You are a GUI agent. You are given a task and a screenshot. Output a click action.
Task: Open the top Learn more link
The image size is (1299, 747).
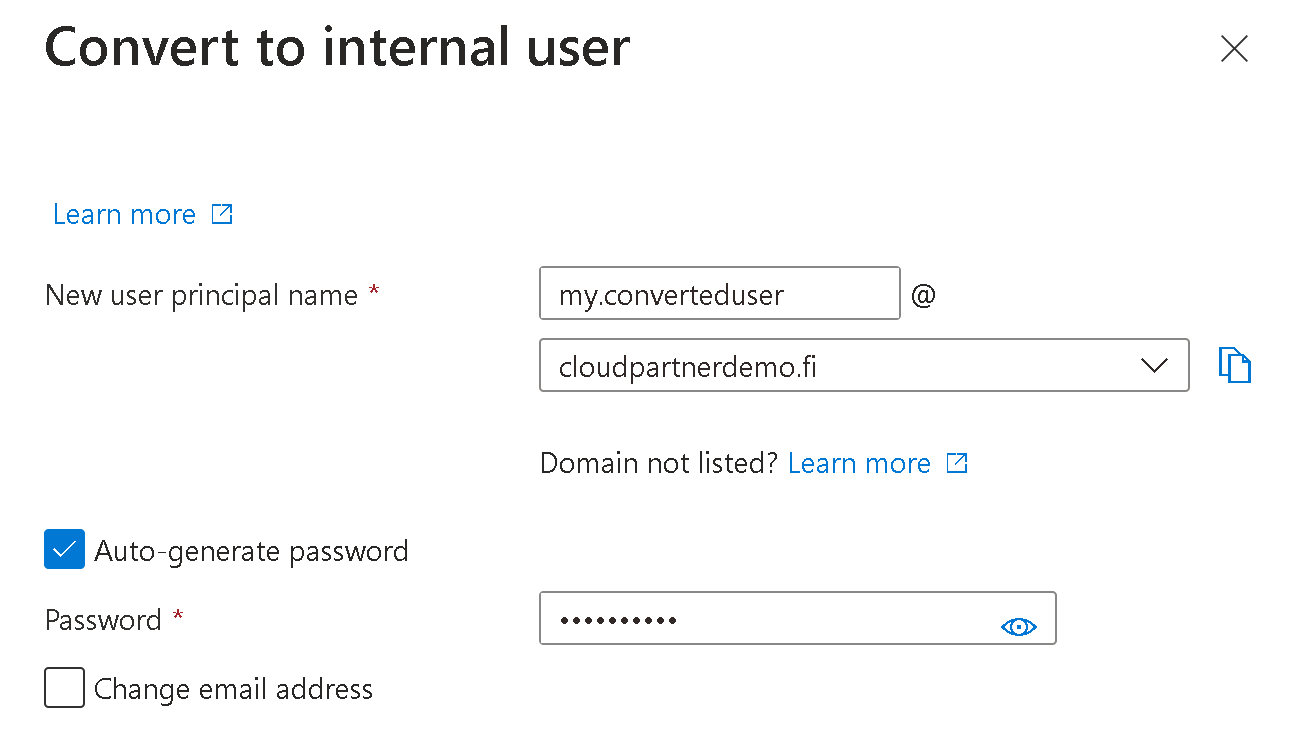[x=124, y=215]
